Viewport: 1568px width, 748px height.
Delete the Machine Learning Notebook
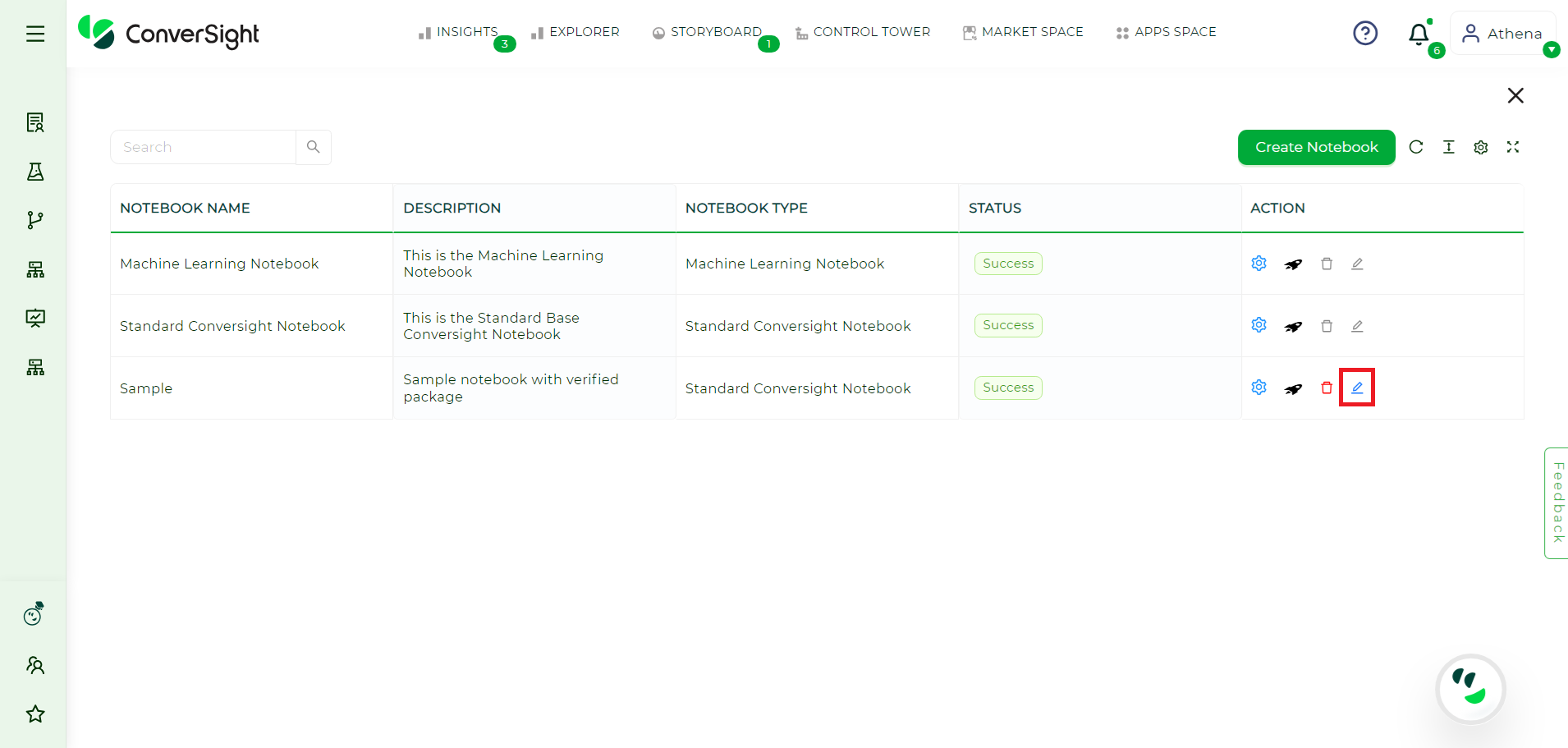[1327, 264]
